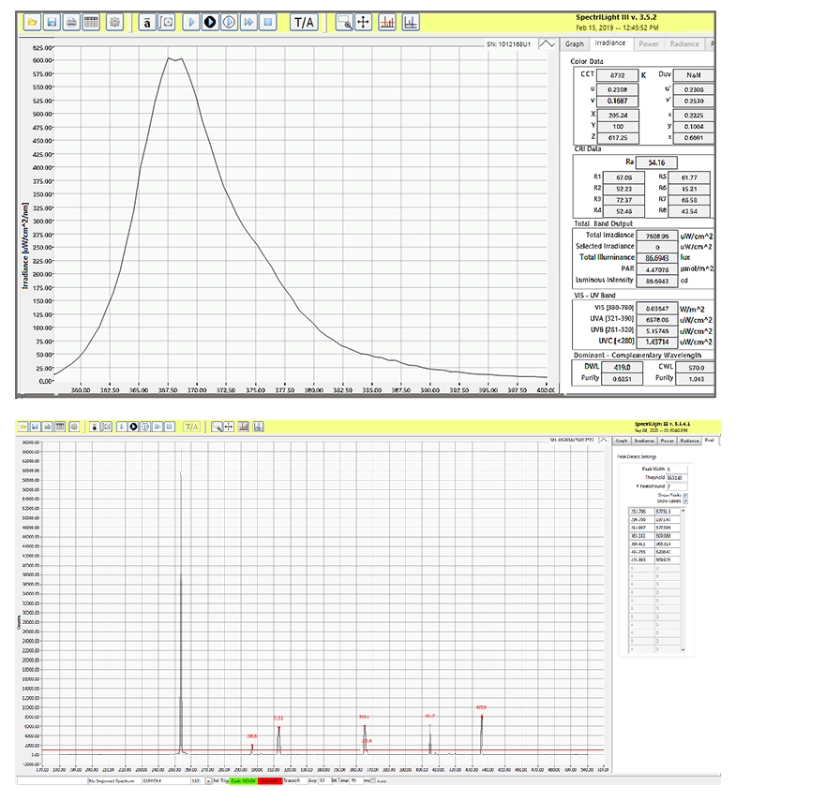834x791 pixels.
Task: Click the Ra value field showing 54.16
Action: click(656, 163)
